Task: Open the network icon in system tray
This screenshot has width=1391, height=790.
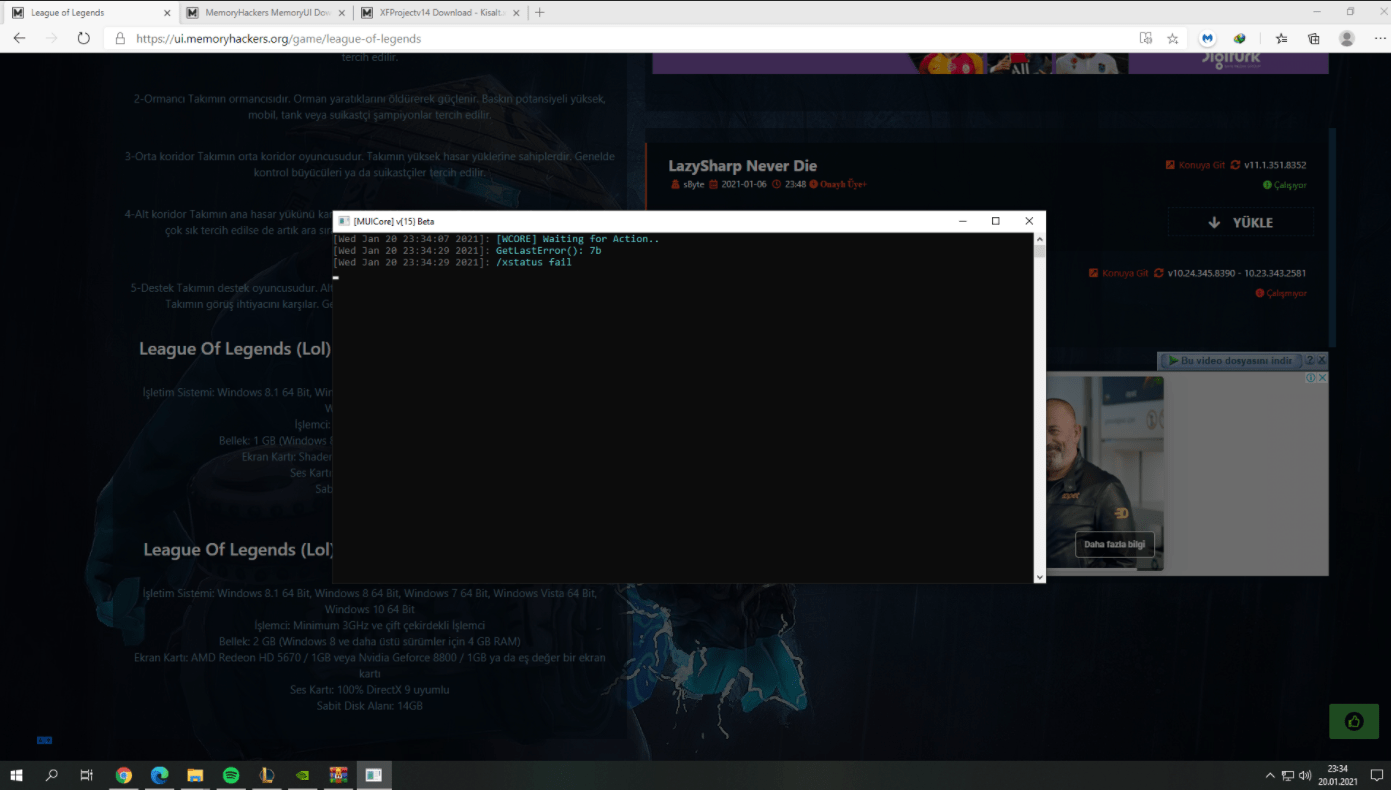Action: pos(1288,775)
